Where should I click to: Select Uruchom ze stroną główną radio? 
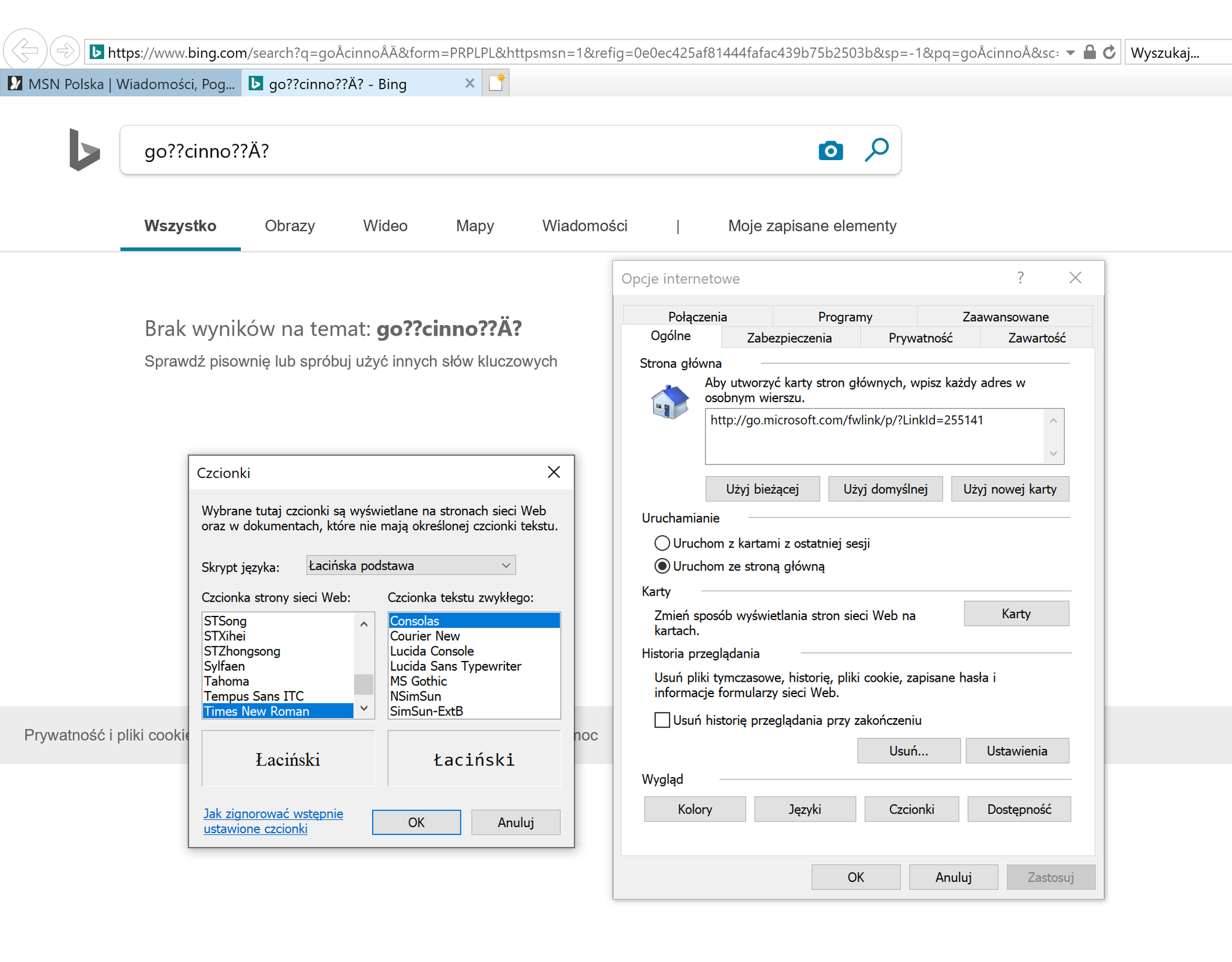(x=740, y=566)
